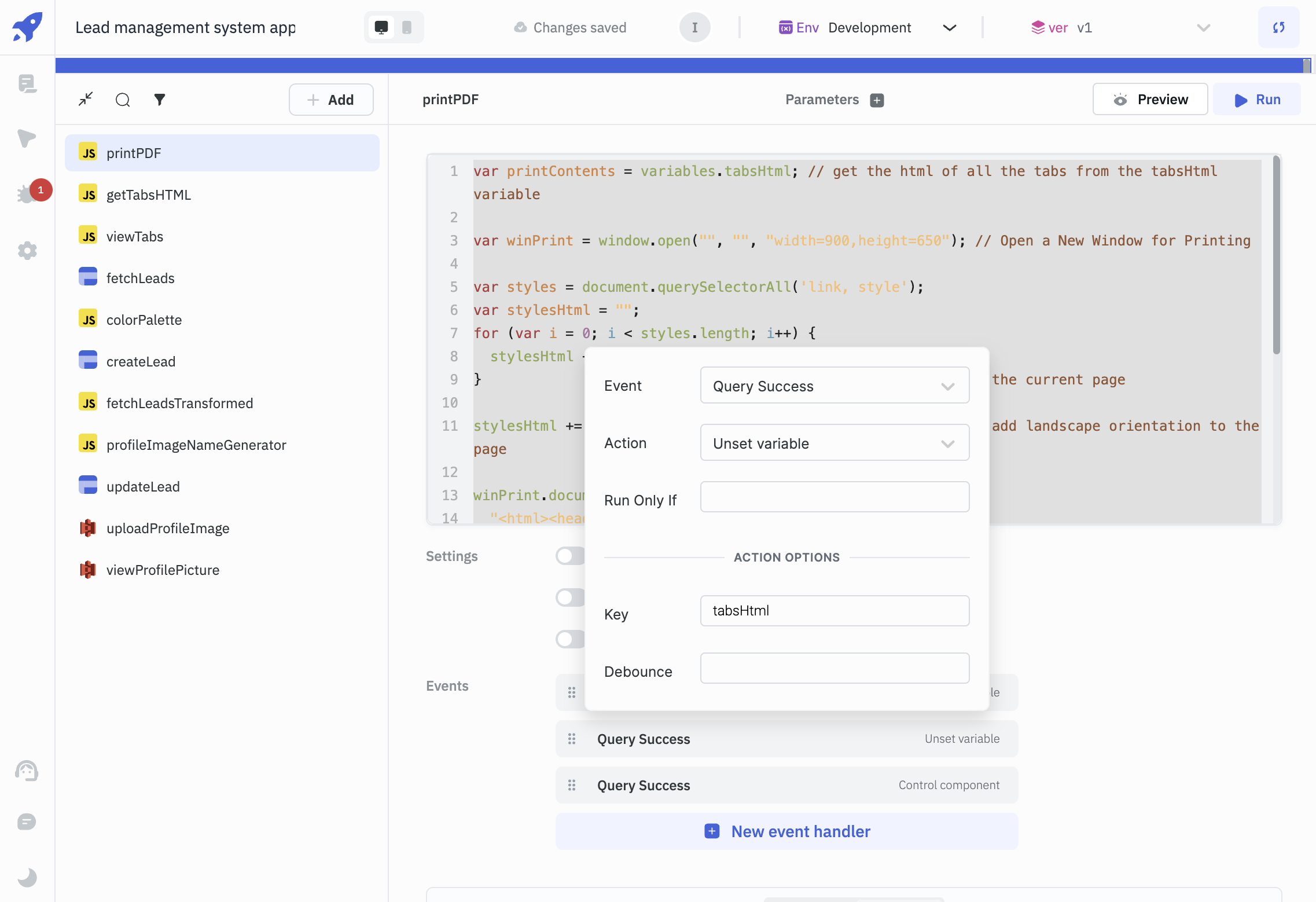The width and height of the screenshot is (1316, 902).
Task: Click the Parameters plus icon
Action: pyautogui.click(x=877, y=100)
